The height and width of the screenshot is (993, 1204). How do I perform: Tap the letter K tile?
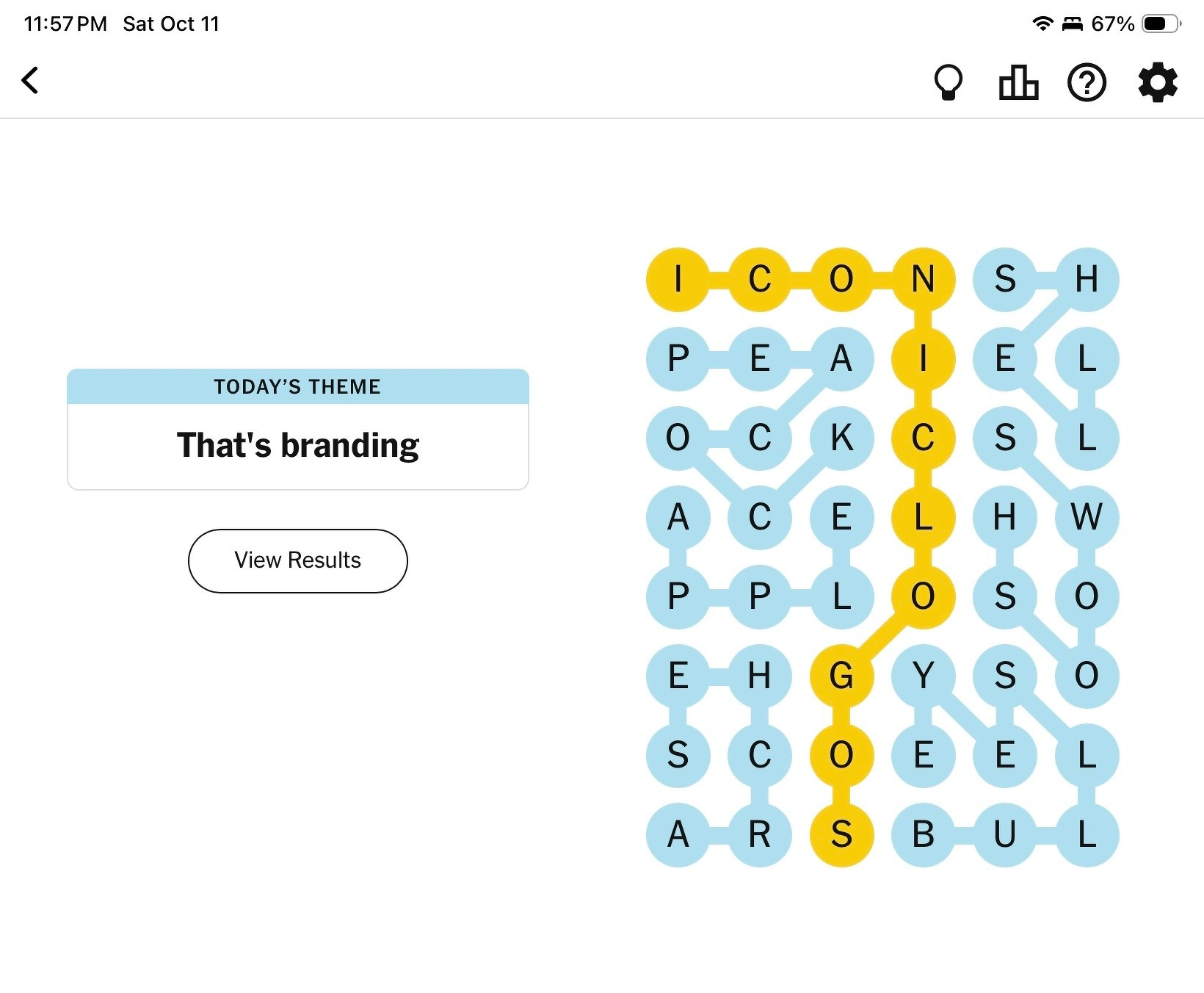point(841,438)
